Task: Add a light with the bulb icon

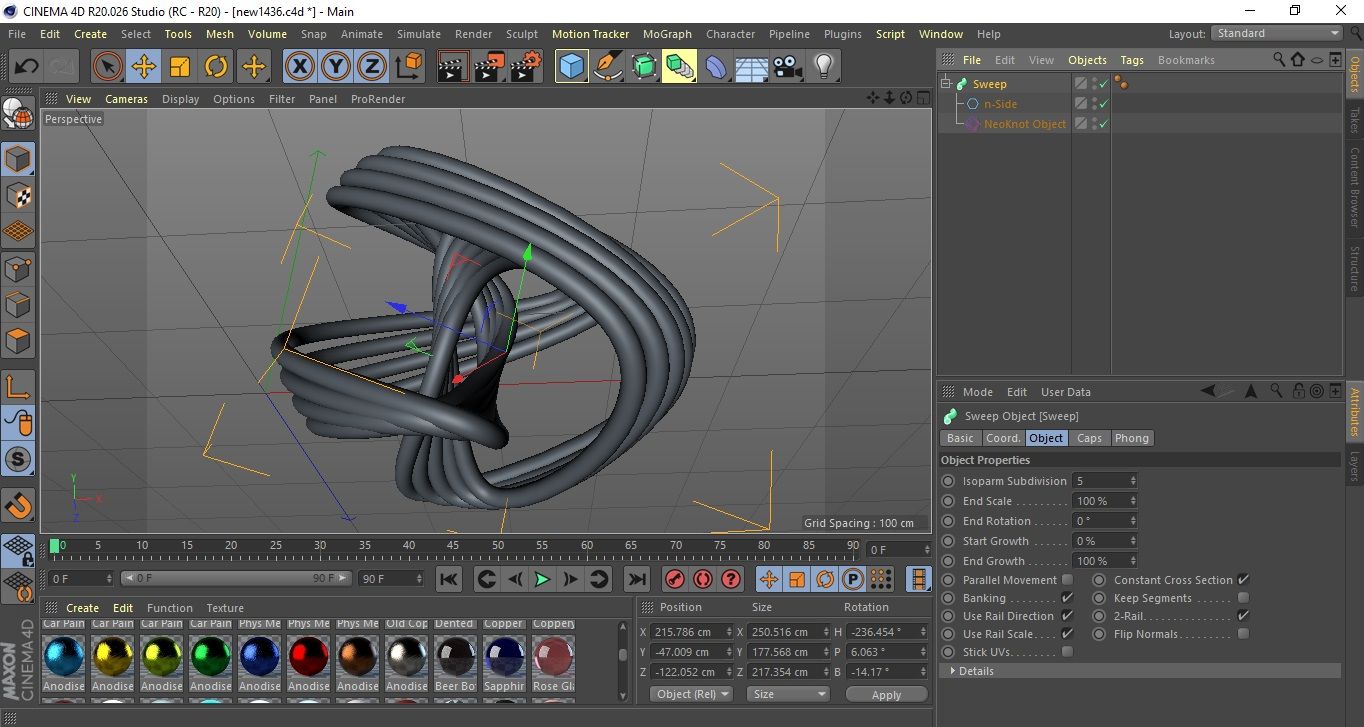Action: click(823, 67)
